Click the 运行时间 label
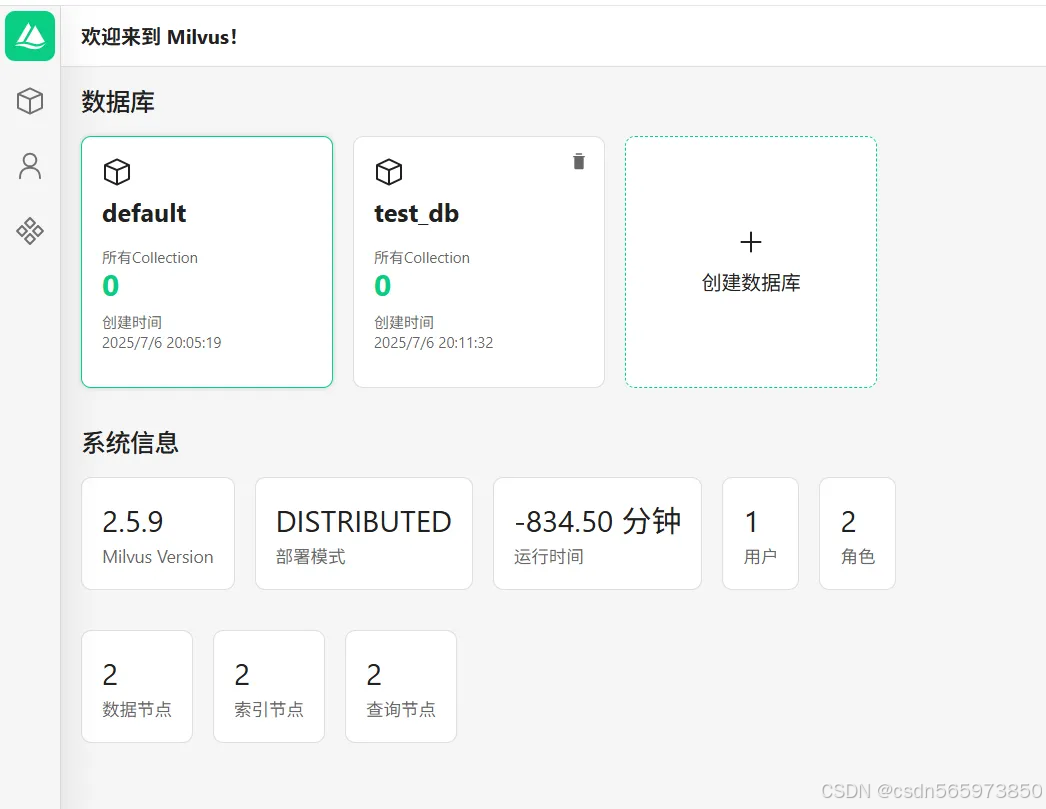Screen dimensions: 1046x809 549,556
